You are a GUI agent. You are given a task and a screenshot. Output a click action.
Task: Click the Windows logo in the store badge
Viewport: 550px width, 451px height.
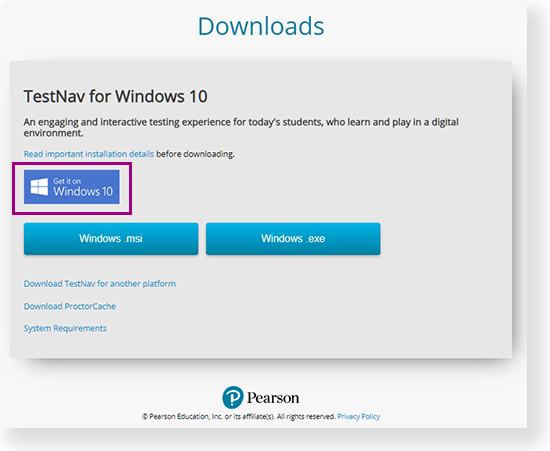(39, 187)
